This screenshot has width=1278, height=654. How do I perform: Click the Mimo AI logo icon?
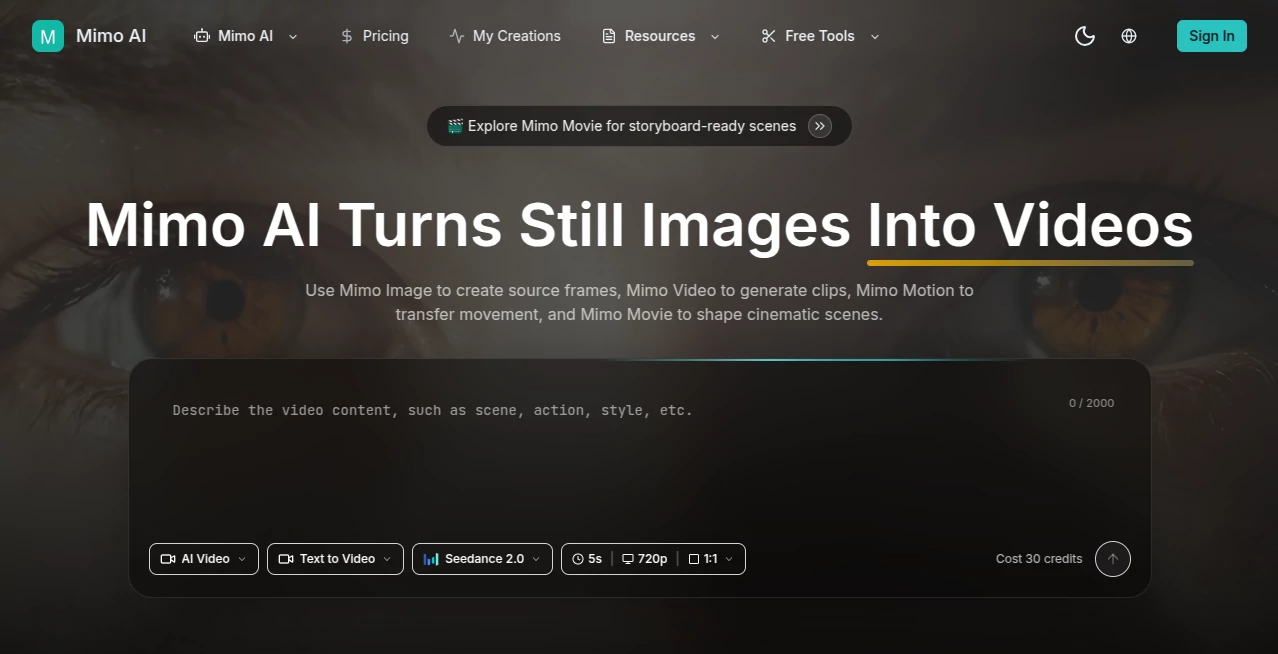pos(47,36)
